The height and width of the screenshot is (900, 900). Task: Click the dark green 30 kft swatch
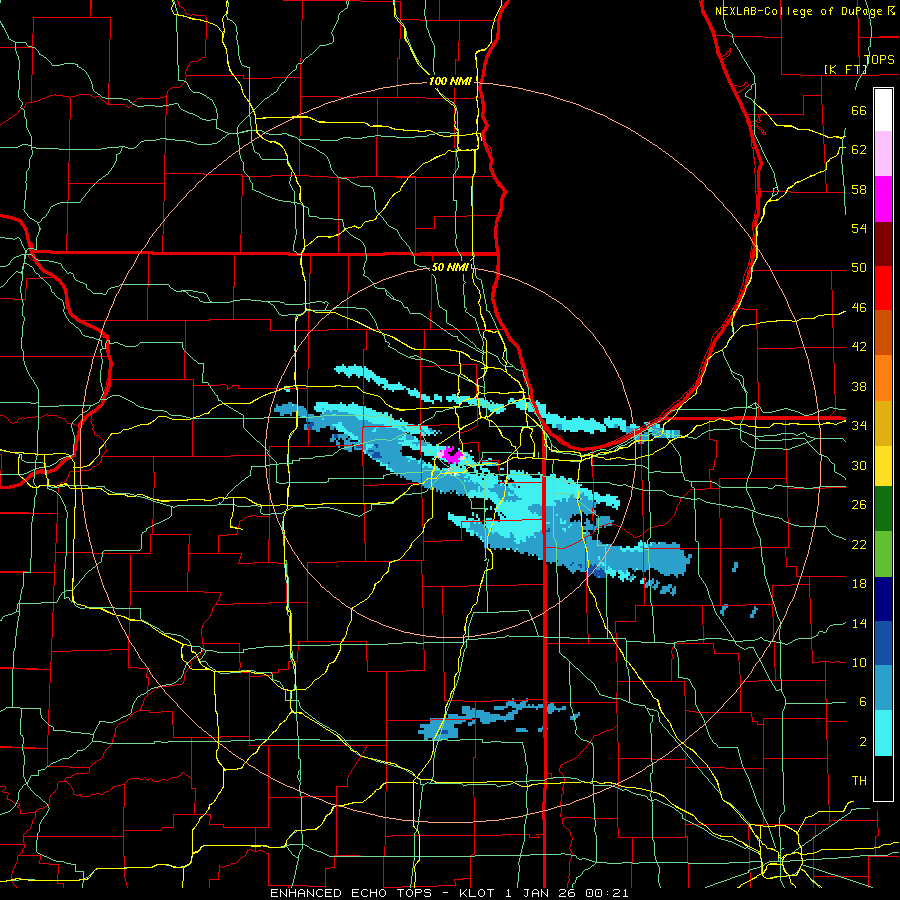[x=883, y=509]
